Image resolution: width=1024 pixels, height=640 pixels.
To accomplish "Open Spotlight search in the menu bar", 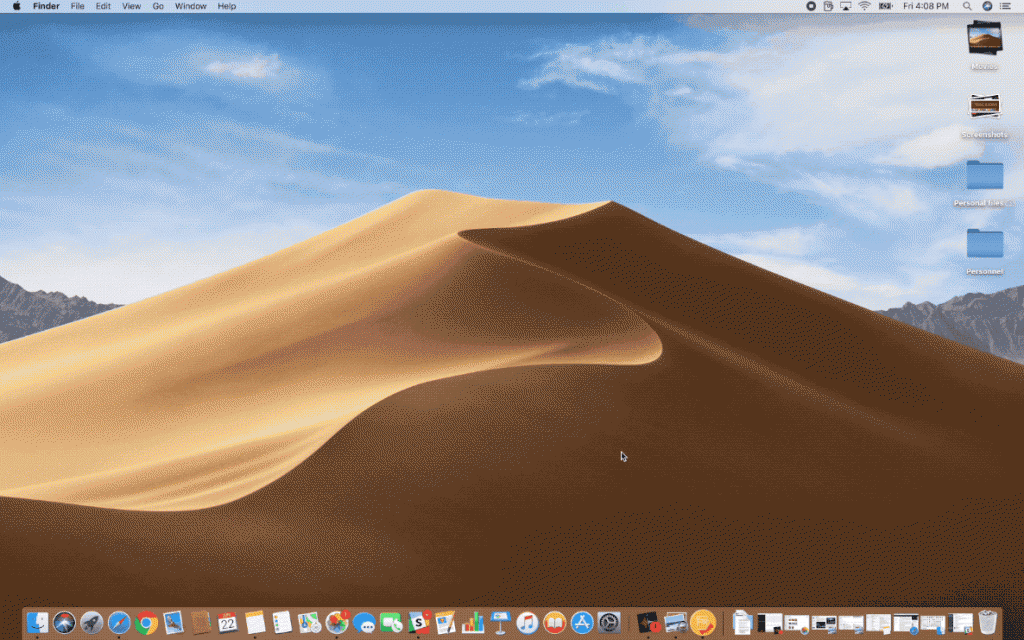I will click(x=966, y=6).
